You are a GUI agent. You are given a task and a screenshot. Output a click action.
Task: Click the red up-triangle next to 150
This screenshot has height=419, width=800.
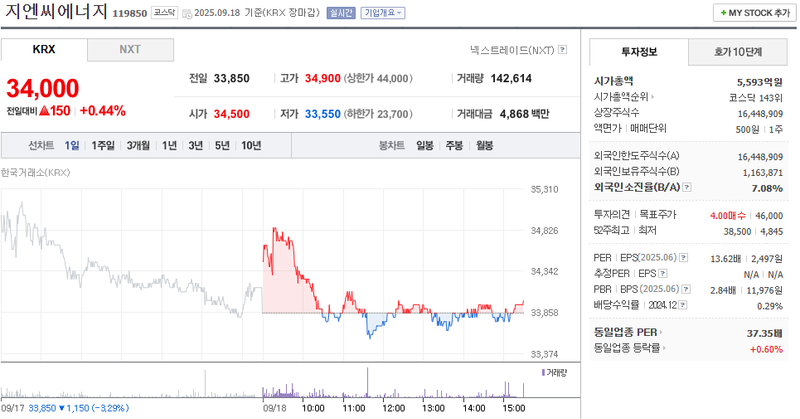pyautogui.click(x=44, y=111)
